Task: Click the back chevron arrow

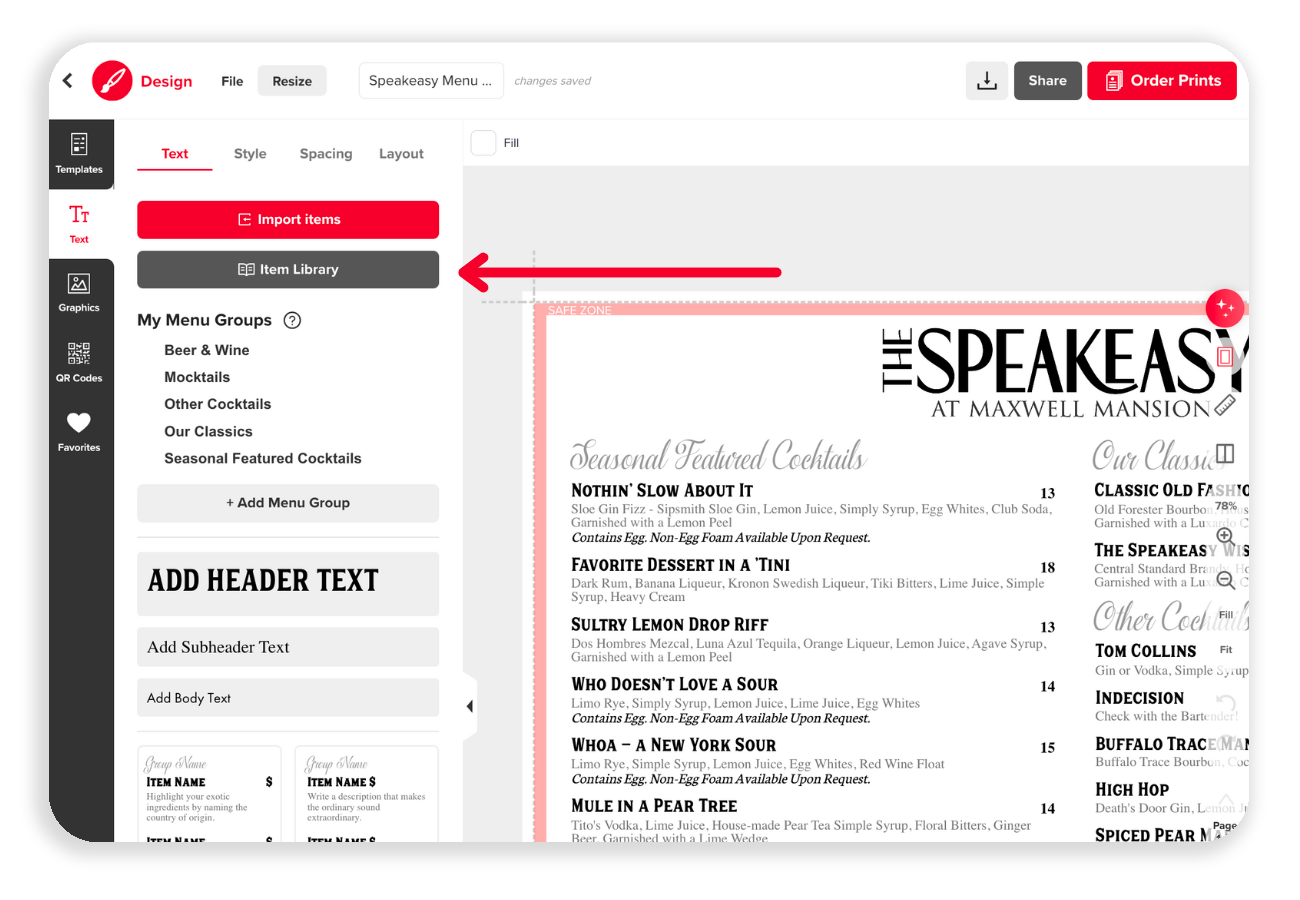Action: [x=68, y=81]
